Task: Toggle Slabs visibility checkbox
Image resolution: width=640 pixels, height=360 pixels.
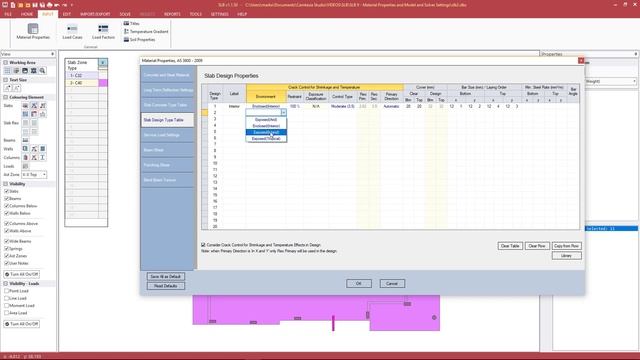Action: coord(6,191)
